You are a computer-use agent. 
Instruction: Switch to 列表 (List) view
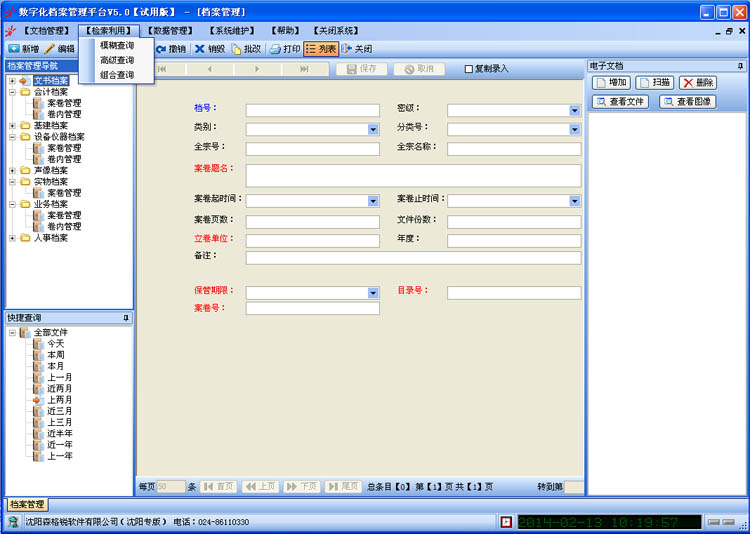320,49
